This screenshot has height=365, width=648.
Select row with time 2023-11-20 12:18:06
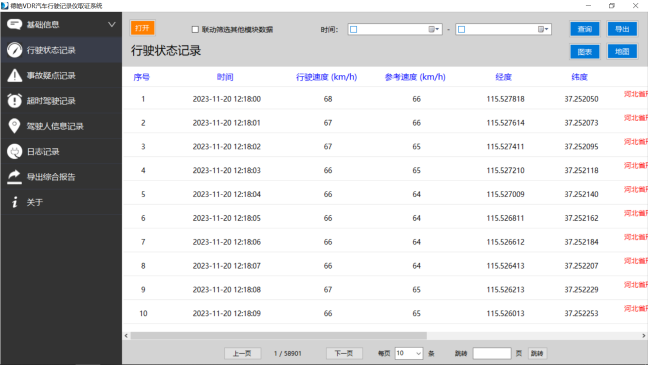385,242
